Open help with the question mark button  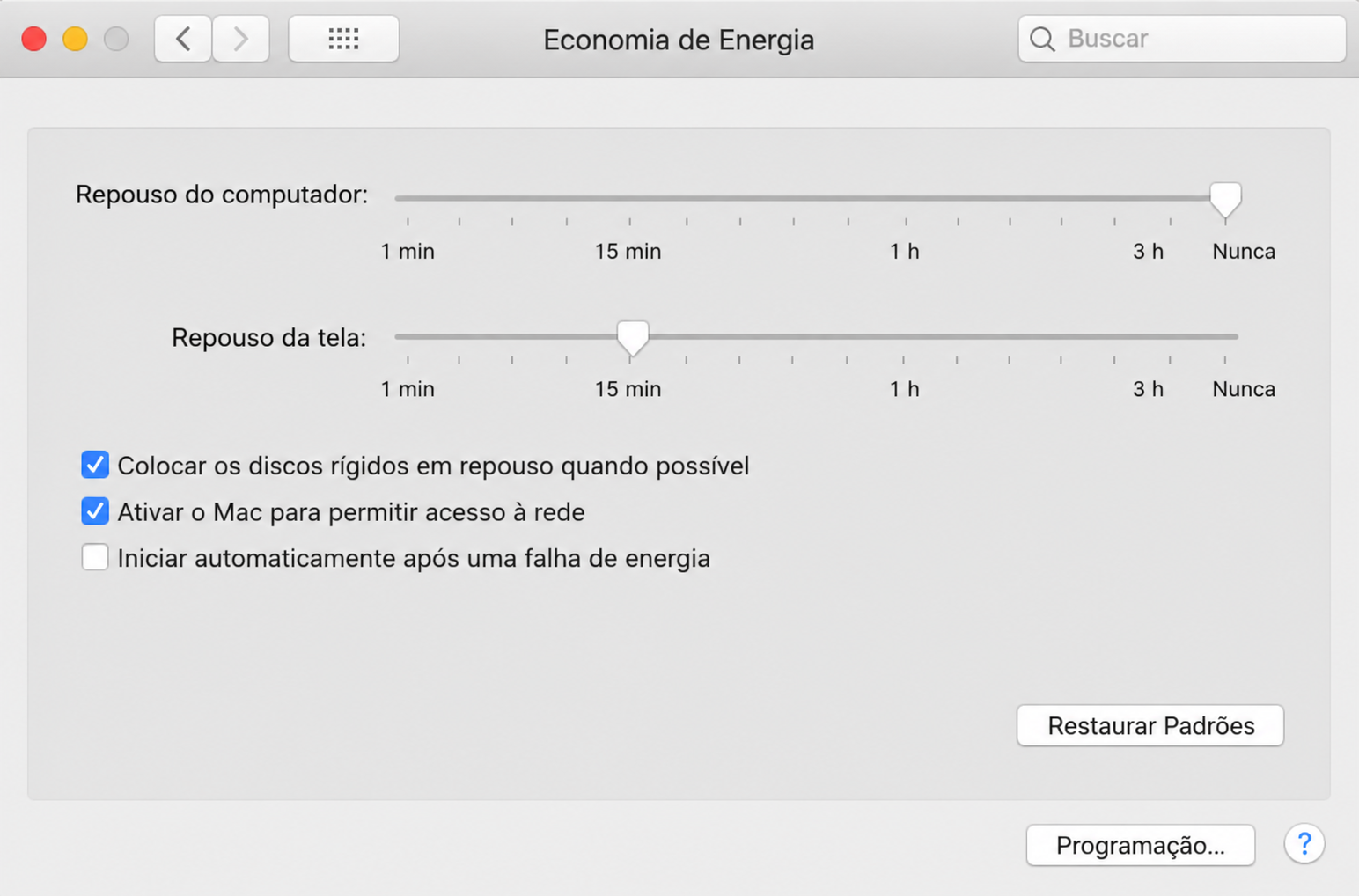pyautogui.click(x=1304, y=845)
